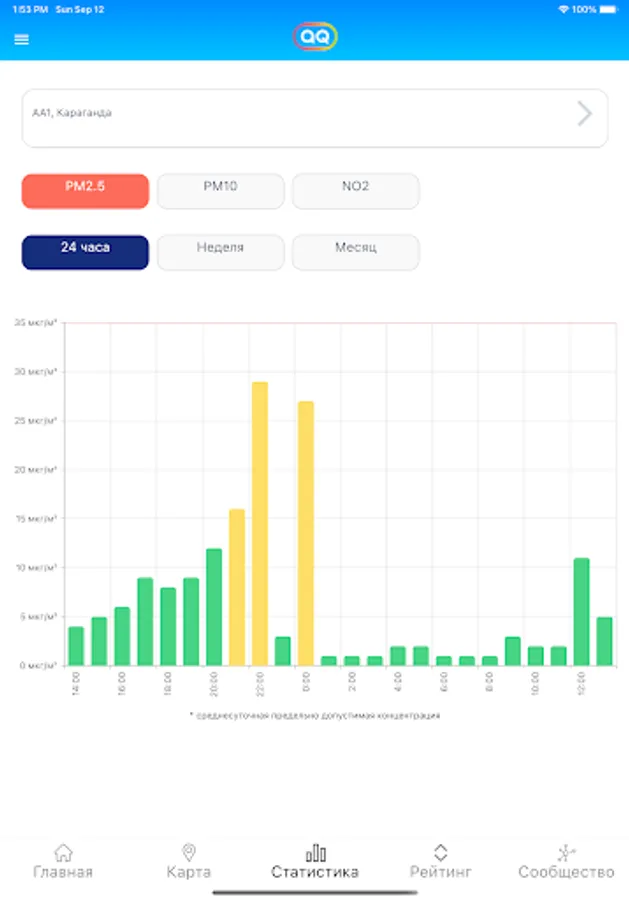Viewport: 629px width, 900px height.
Task: Show statistics for Неделя
Action: pyautogui.click(x=220, y=253)
